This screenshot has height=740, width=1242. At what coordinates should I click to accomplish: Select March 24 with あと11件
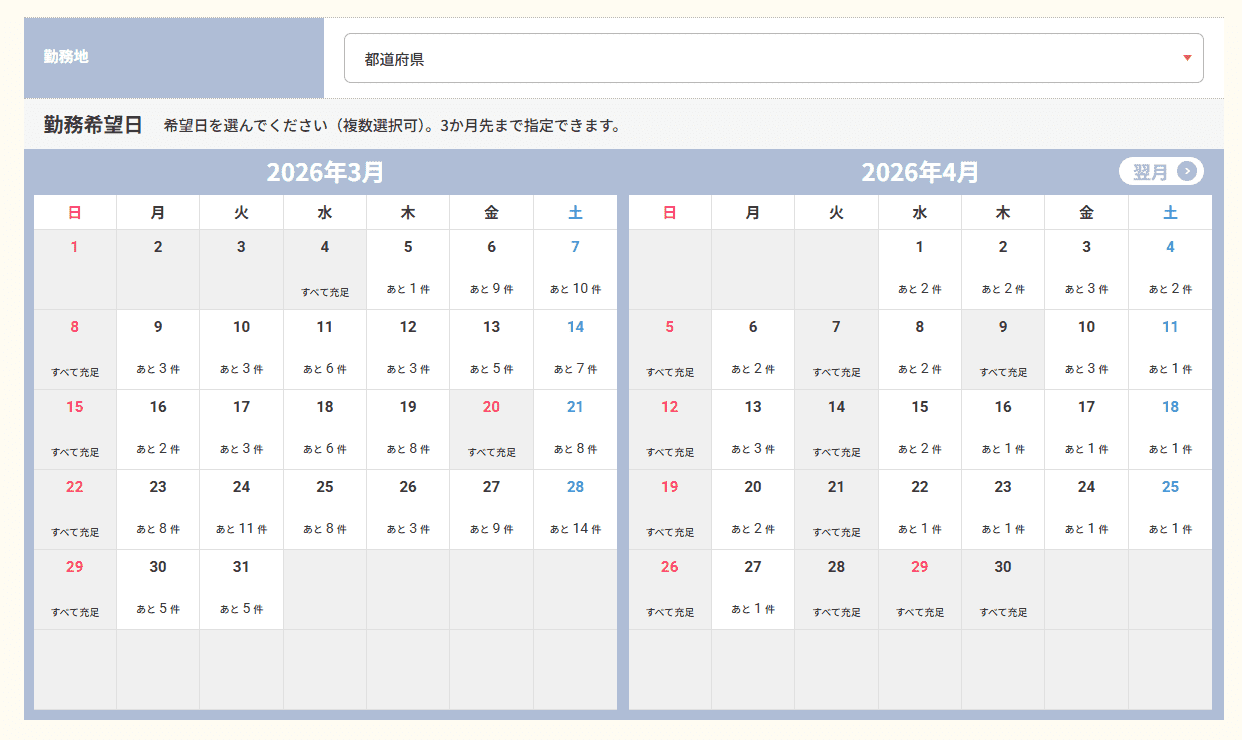[241, 509]
